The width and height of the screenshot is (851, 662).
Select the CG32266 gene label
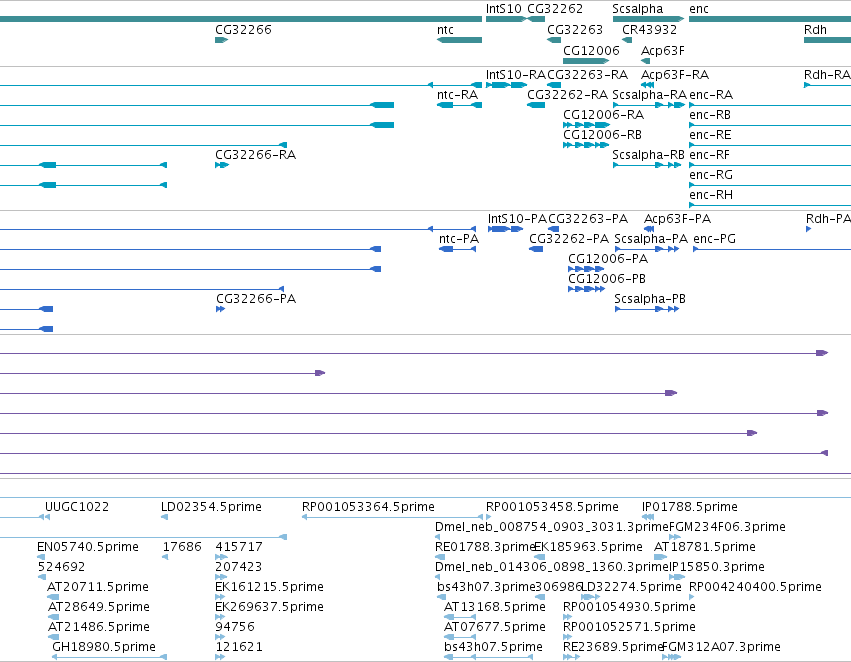pos(243,30)
